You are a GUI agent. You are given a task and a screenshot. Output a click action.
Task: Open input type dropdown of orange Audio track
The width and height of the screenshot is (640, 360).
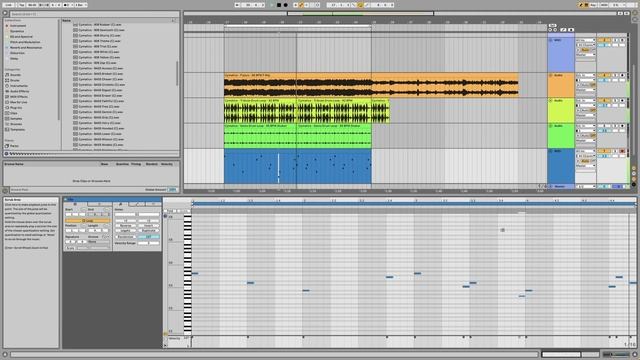(585, 76)
